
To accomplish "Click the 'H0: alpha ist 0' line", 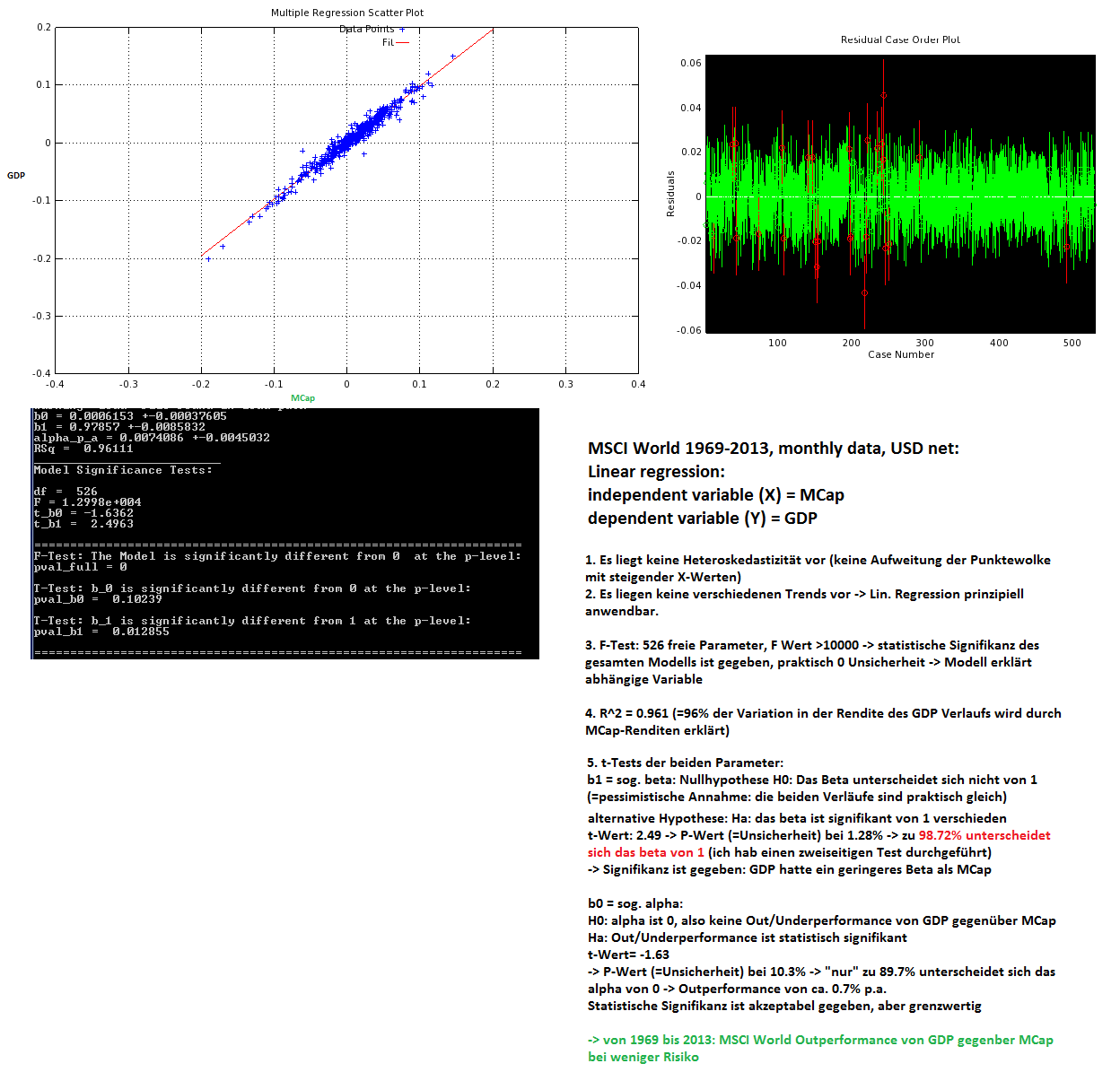I will (822, 920).
